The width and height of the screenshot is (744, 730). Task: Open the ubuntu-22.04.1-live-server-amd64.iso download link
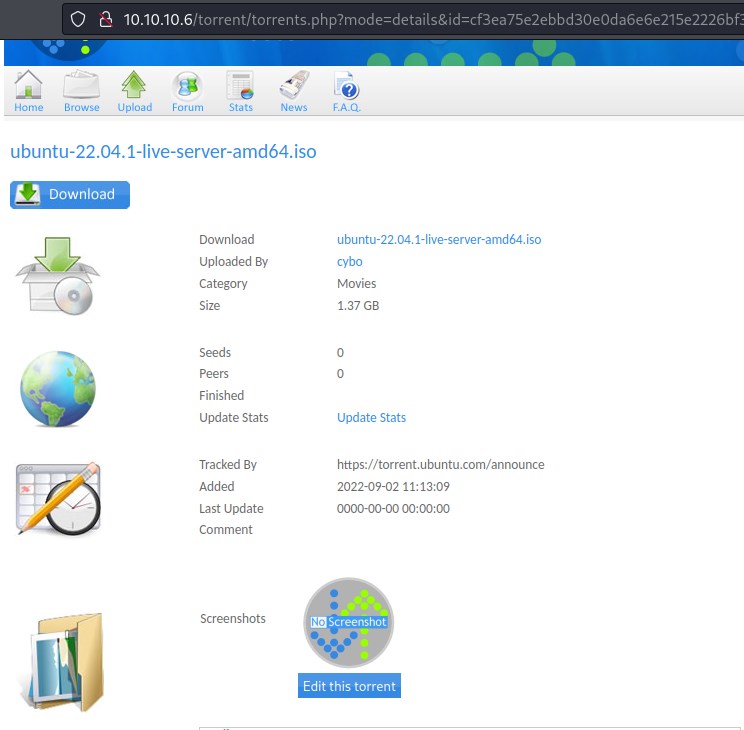pos(439,239)
